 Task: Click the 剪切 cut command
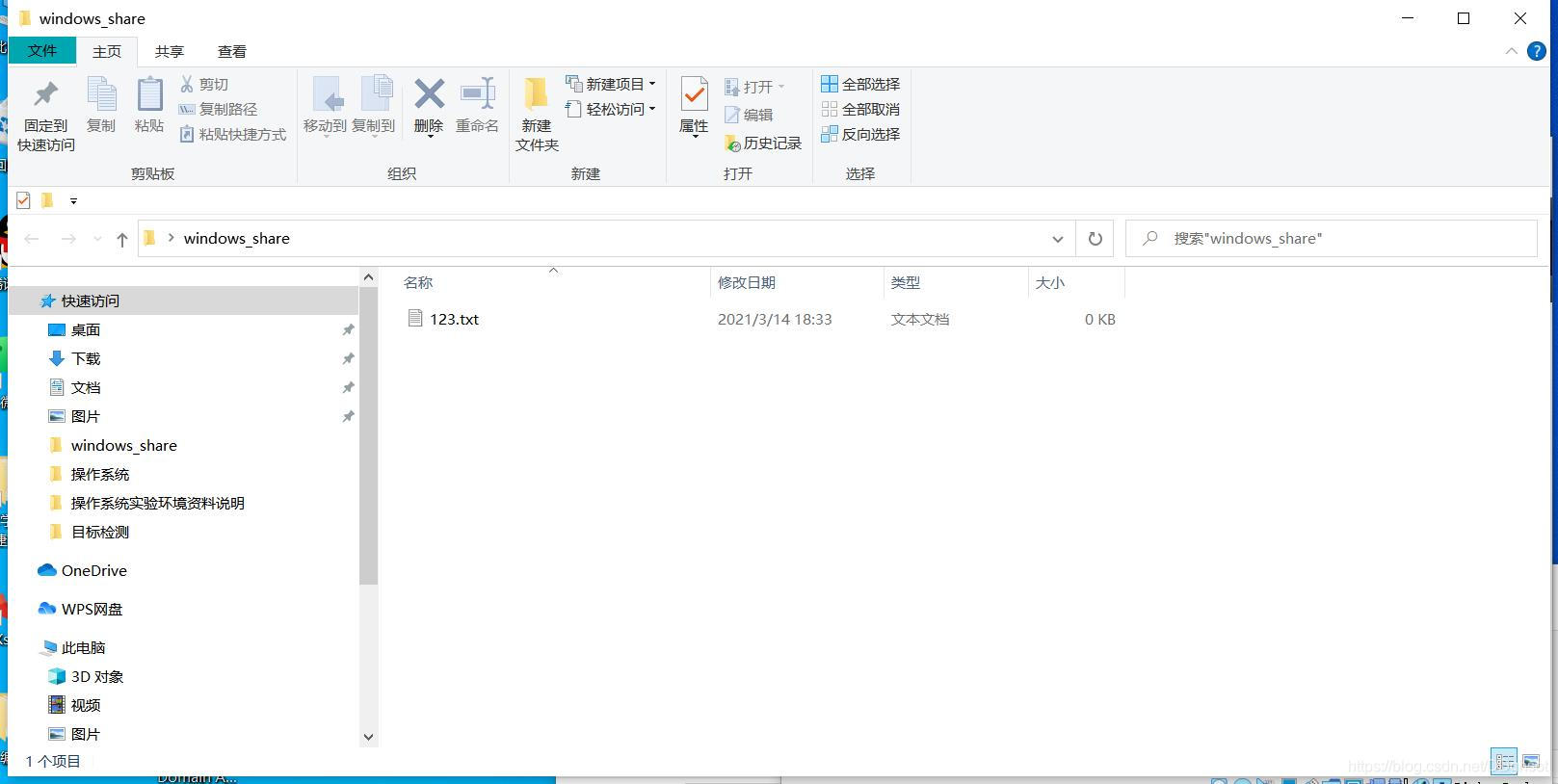(x=204, y=85)
